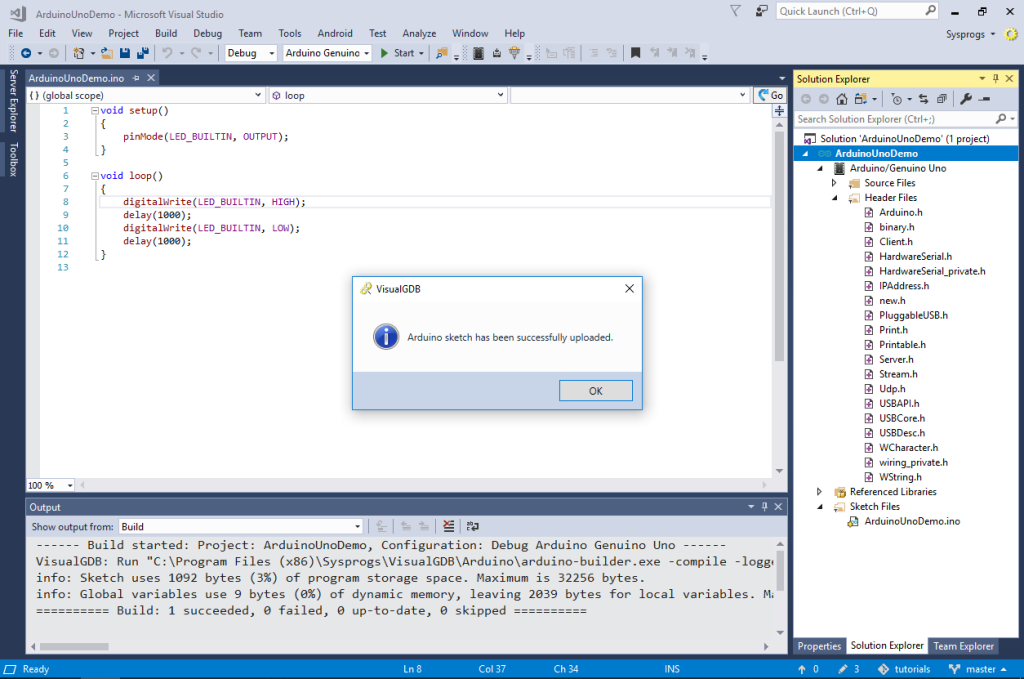The image size is (1024, 679).
Task: Expand the Referenced Libraries node
Action: pos(820,492)
